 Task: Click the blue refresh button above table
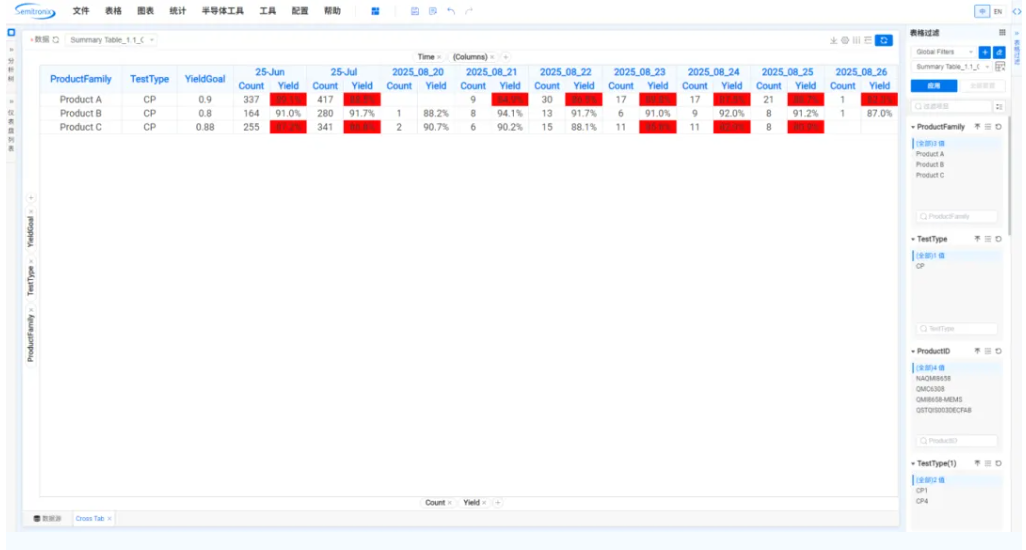[883, 40]
